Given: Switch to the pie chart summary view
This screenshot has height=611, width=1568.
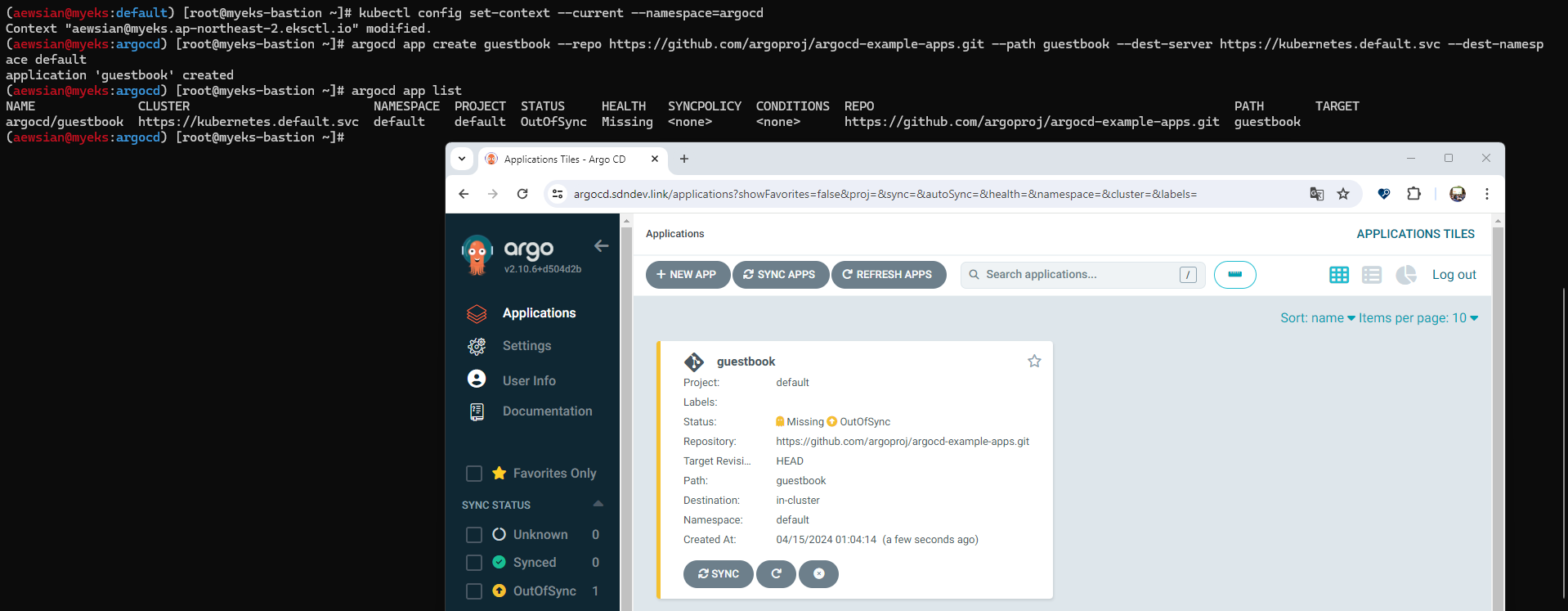Looking at the screenshot, I should click(1406, 275).
